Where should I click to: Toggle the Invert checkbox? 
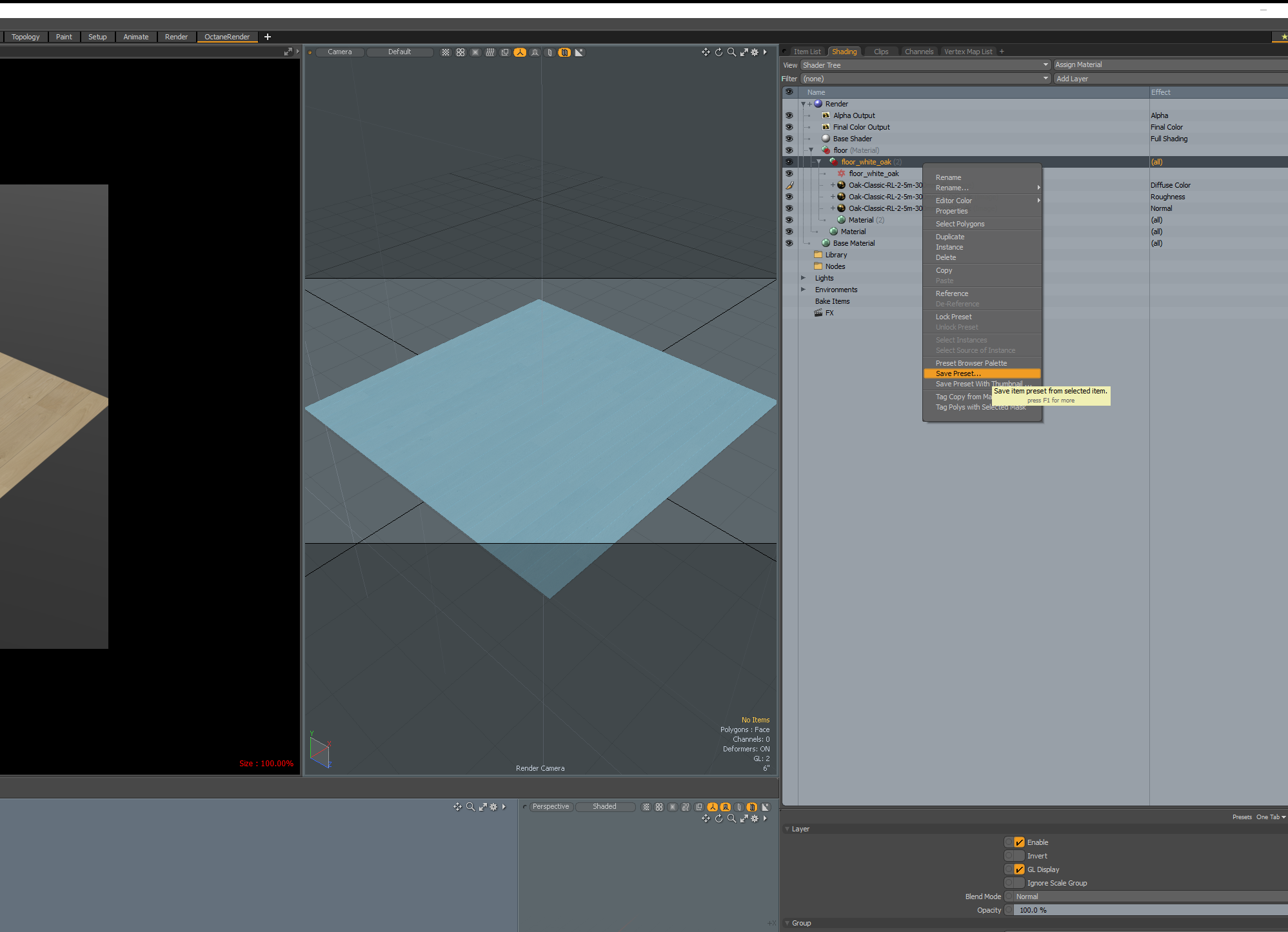click(1019, 856)
